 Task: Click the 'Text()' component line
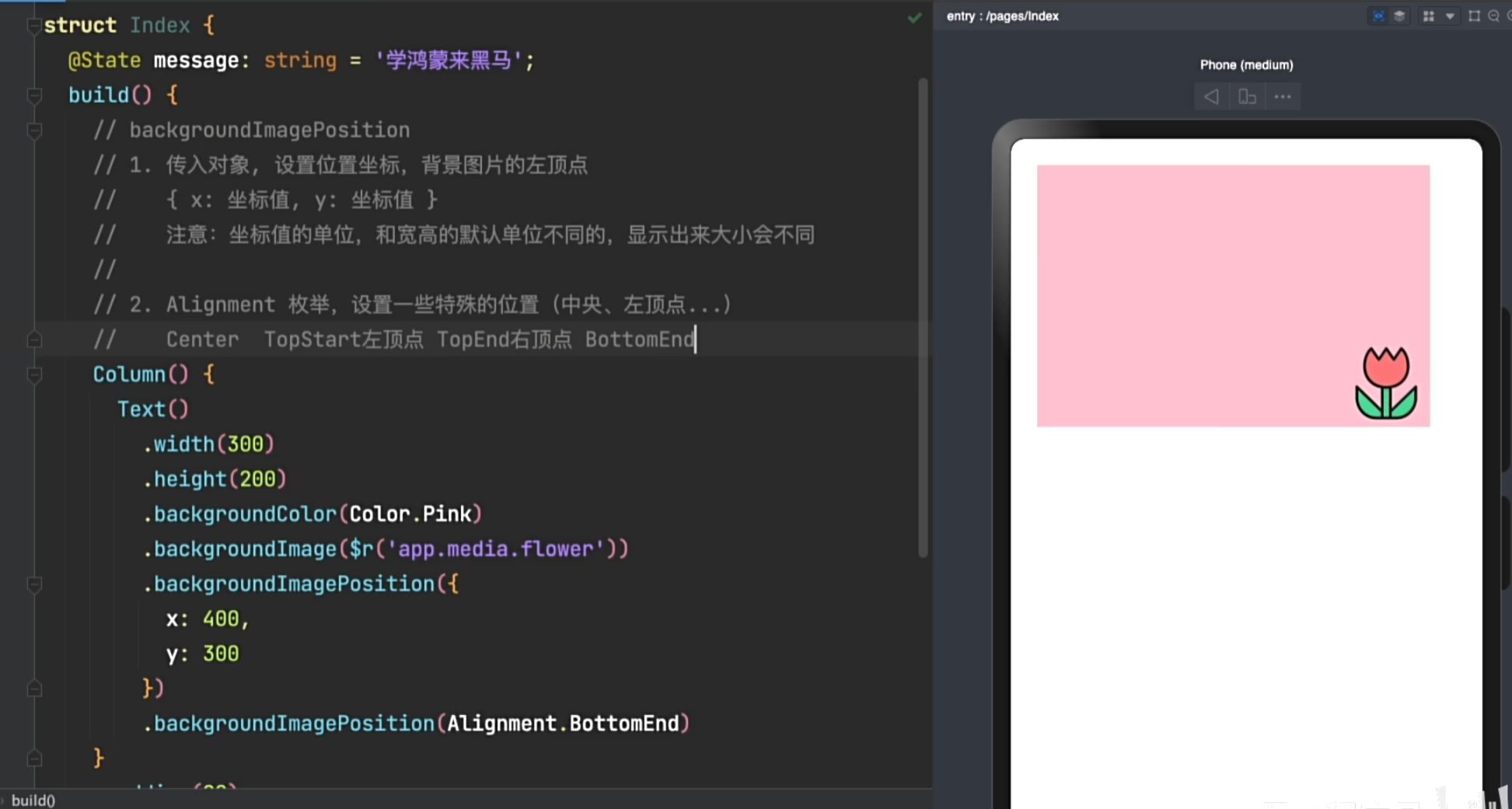click(x=152, y=410)
